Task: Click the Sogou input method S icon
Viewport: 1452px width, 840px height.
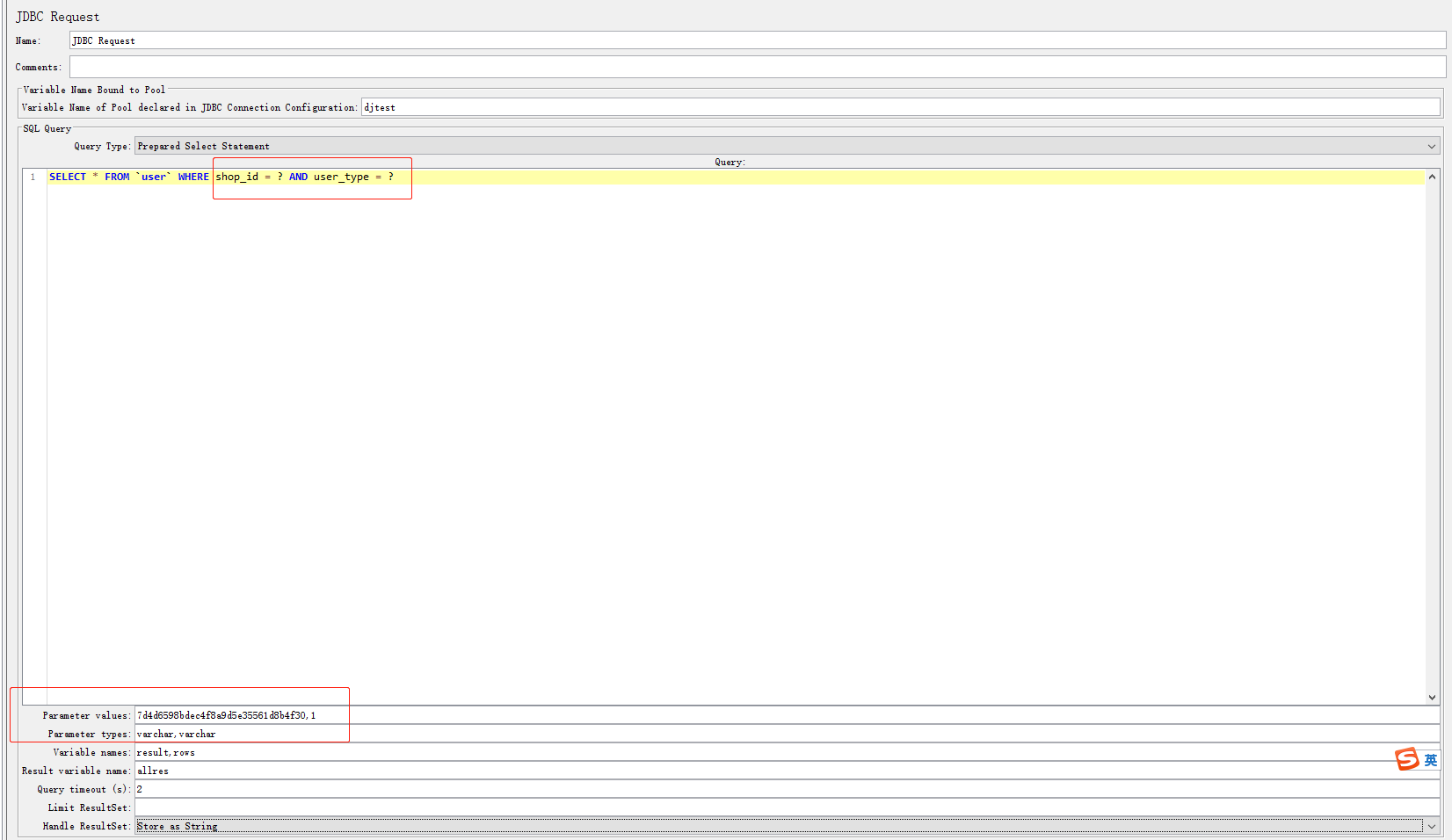Action: click(1407, 759)
